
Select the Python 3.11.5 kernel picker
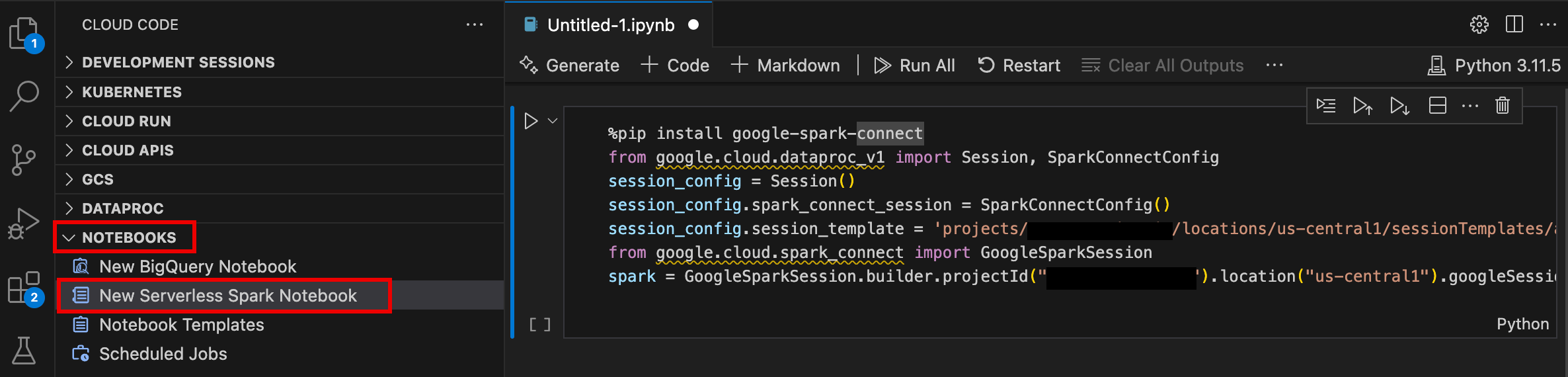1495,65
